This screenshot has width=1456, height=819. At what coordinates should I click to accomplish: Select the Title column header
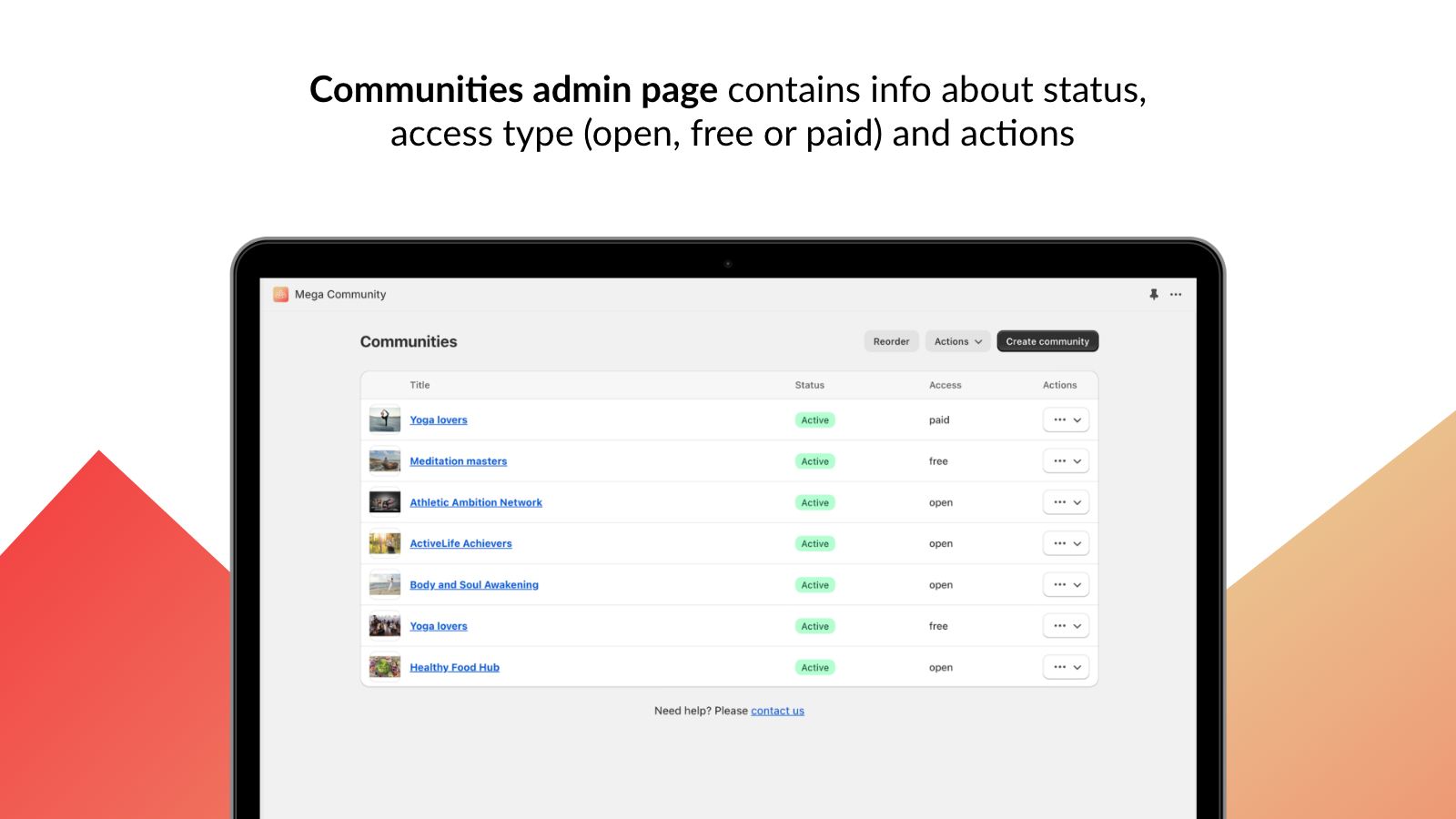[x=420, y=384]
